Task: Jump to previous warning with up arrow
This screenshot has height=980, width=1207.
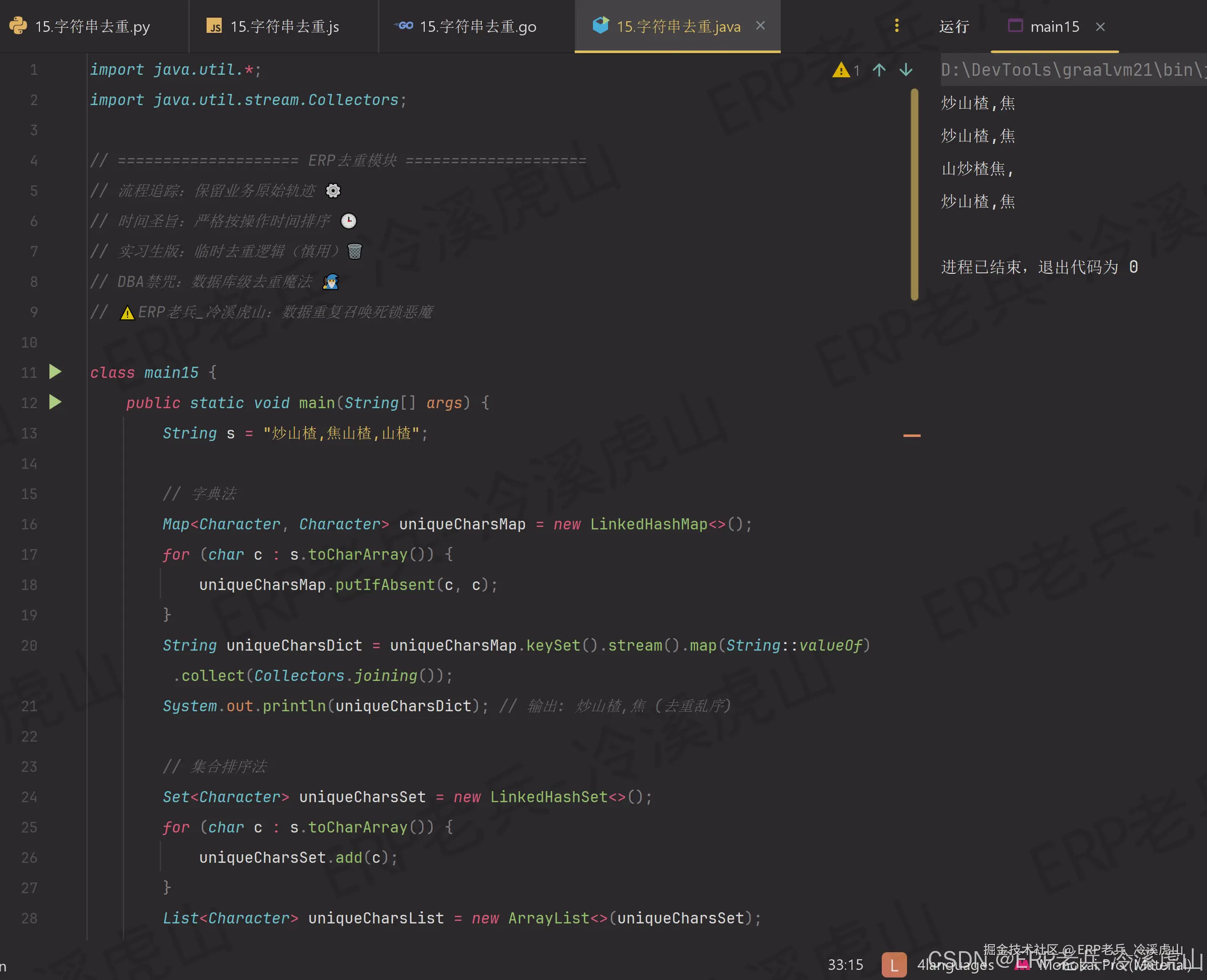Action: (x=878, y=70)
